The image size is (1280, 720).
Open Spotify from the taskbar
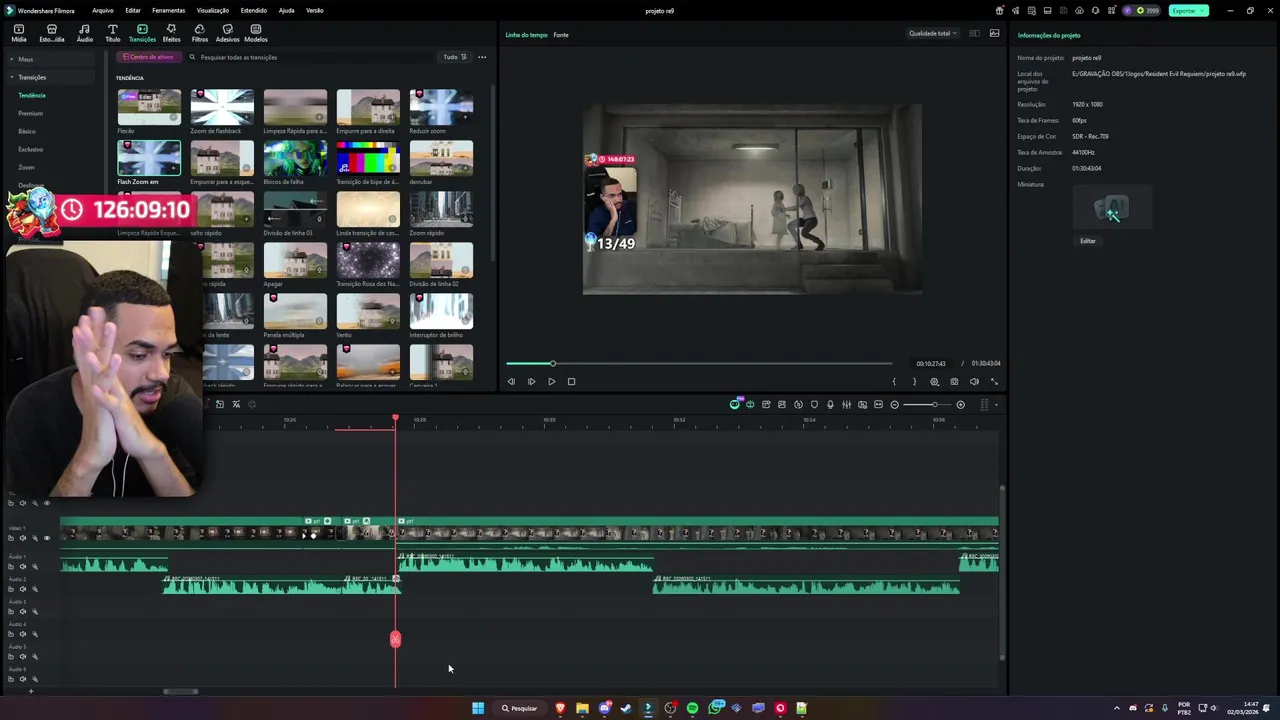(692, 708)
